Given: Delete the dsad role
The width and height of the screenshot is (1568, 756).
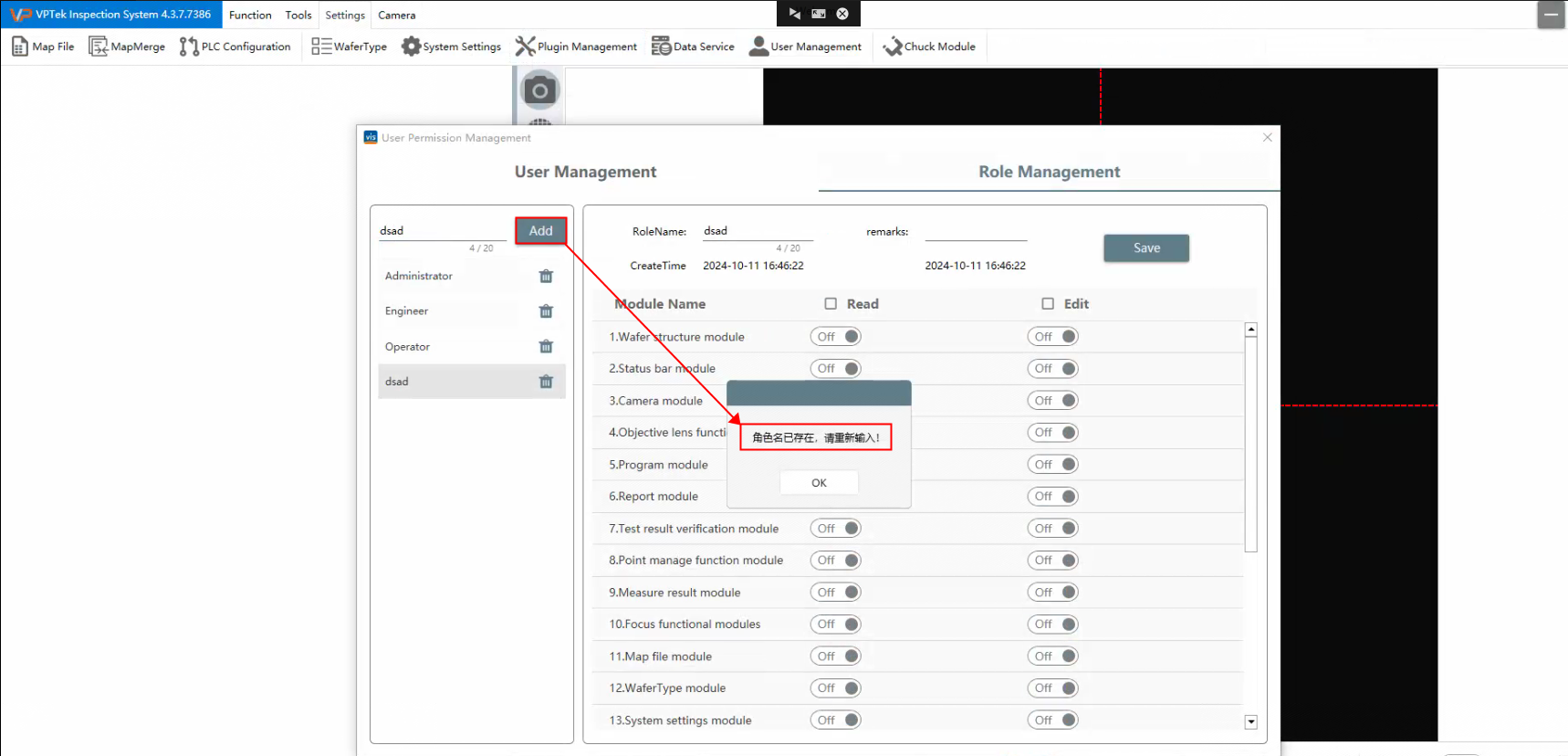Looking at the screenshot, I should click(x=546, y=382).
